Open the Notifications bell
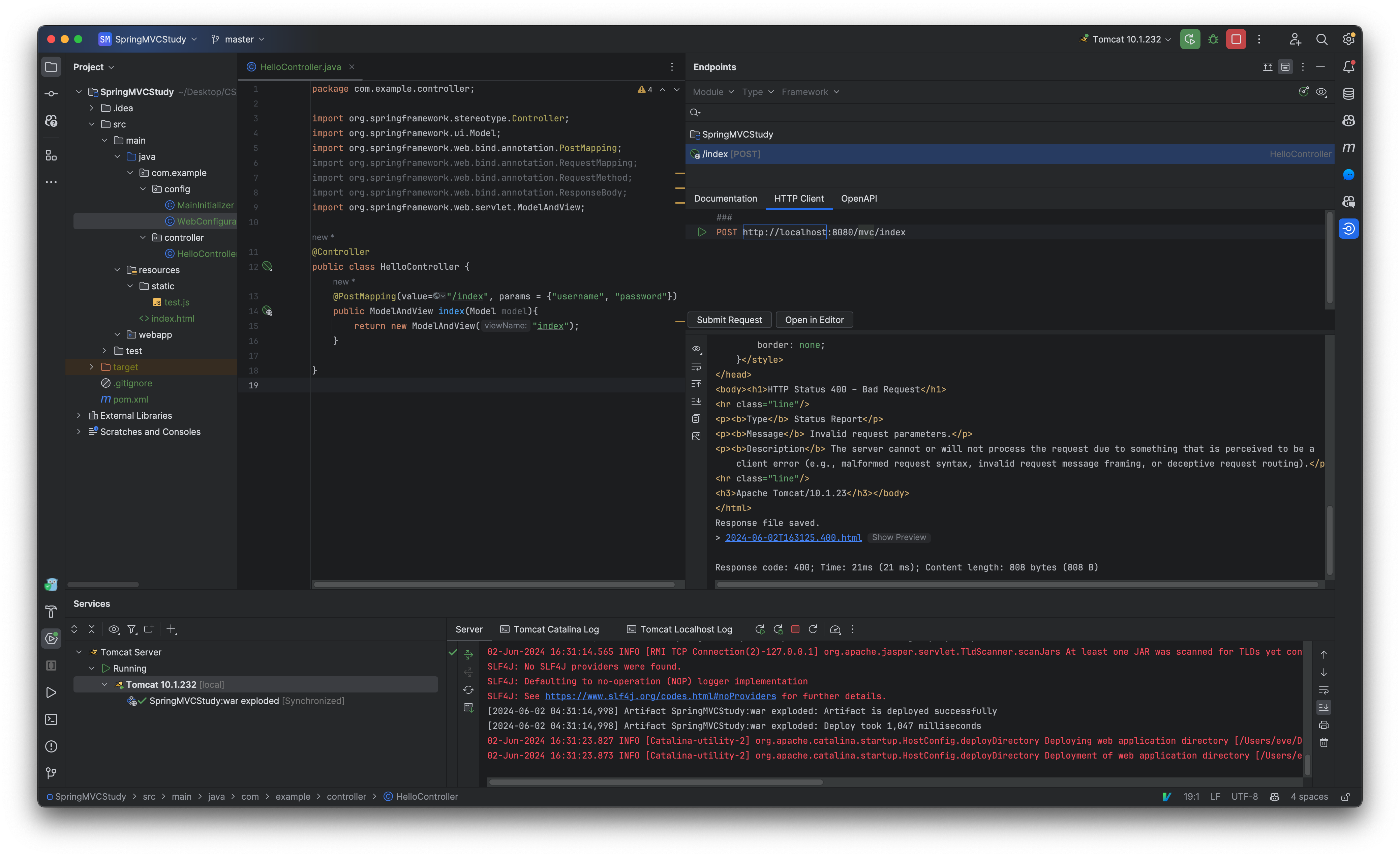 [x=1349, y=66]
